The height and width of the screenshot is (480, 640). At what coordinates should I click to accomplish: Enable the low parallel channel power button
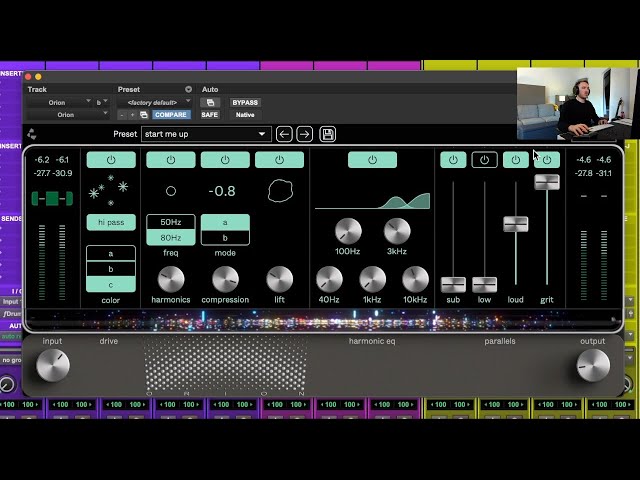pos(484,160)
